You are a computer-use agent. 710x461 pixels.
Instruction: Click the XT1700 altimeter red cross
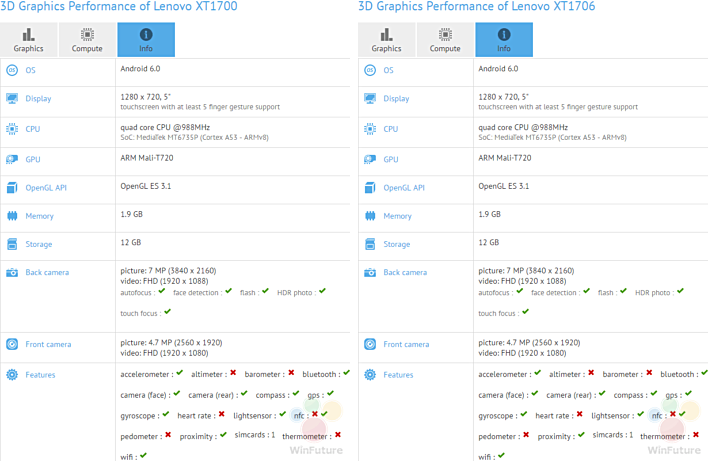[x=233, y=373]
